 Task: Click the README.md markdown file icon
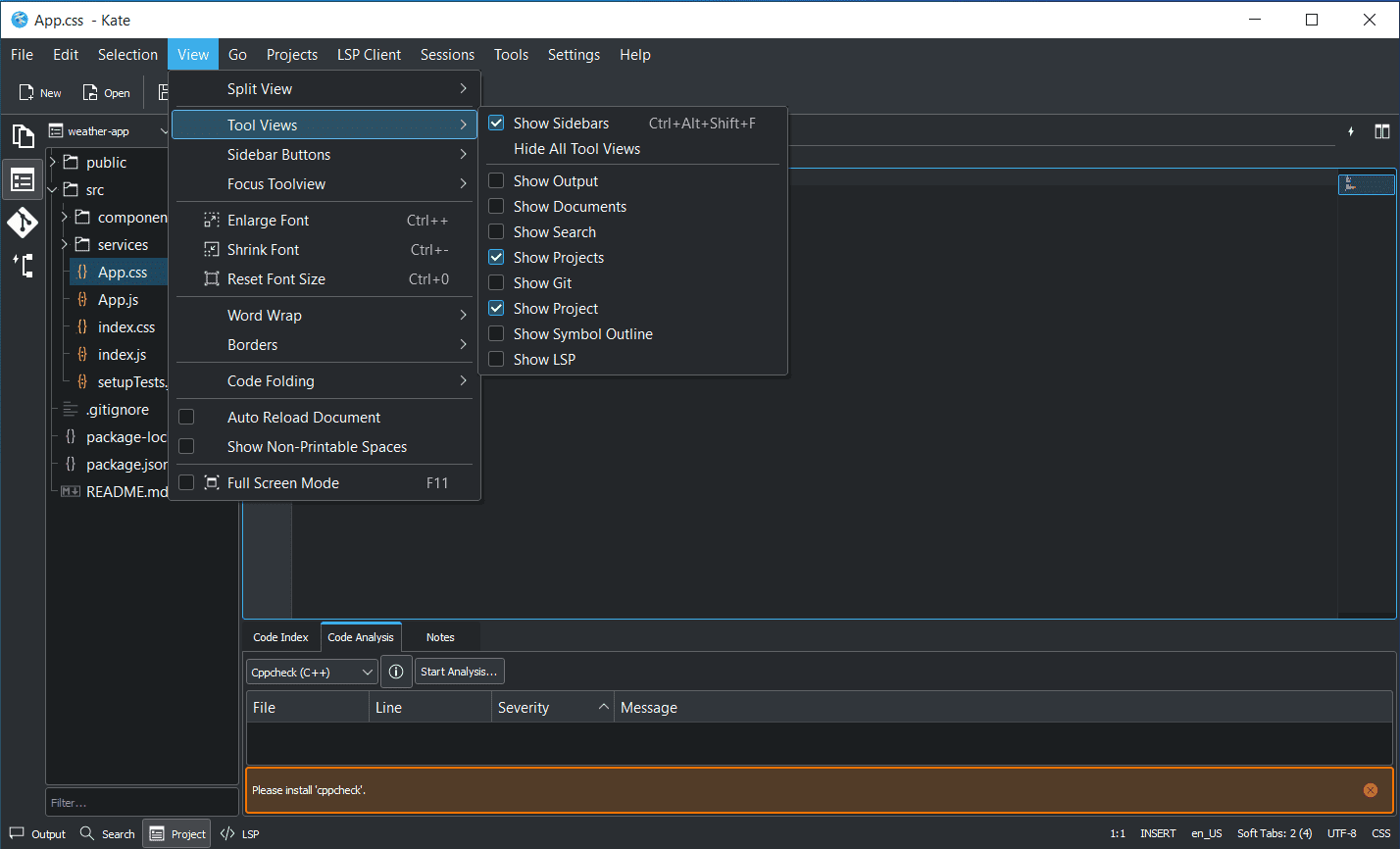(x=71, y=492)
